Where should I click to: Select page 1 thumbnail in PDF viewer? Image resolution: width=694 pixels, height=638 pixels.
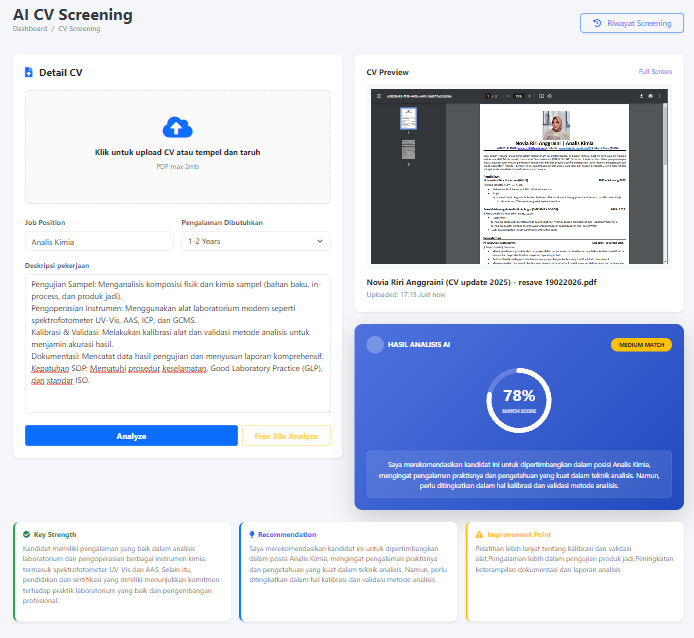[x=408, y=118]
